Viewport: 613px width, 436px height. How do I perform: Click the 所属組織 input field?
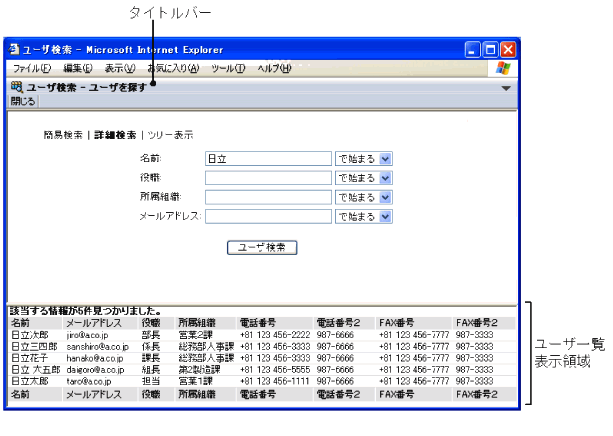pyautogui.click(x=268, y=197)
